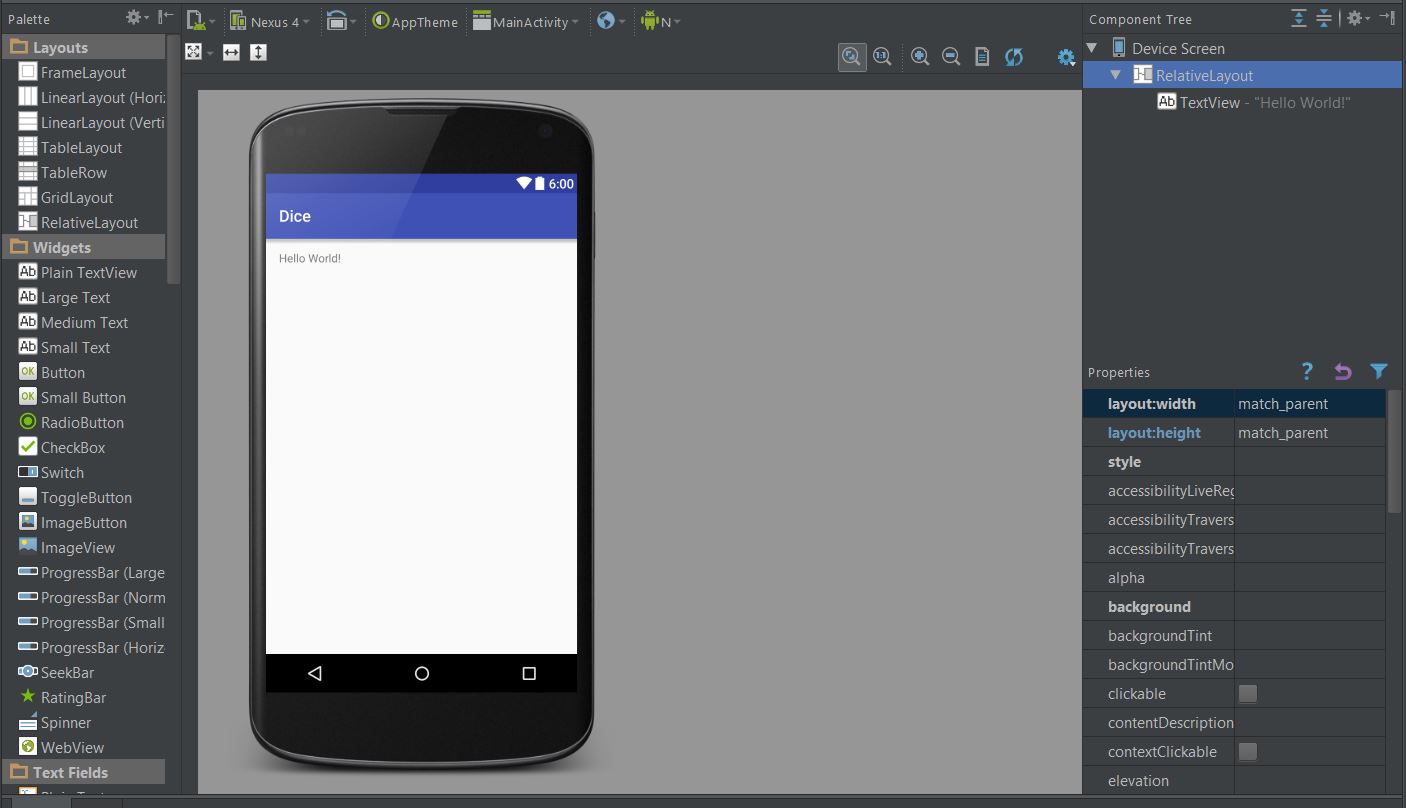The image size is (1406, 808).
Task: Click the elevation property row
Action: (1234, 781)
